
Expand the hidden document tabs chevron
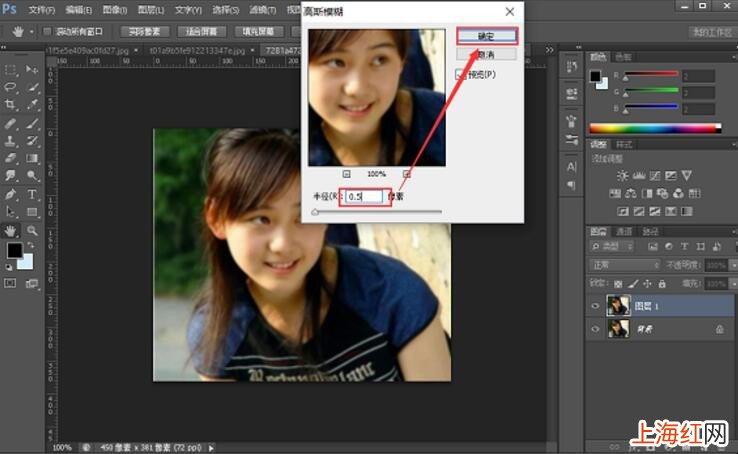point(549,50)
